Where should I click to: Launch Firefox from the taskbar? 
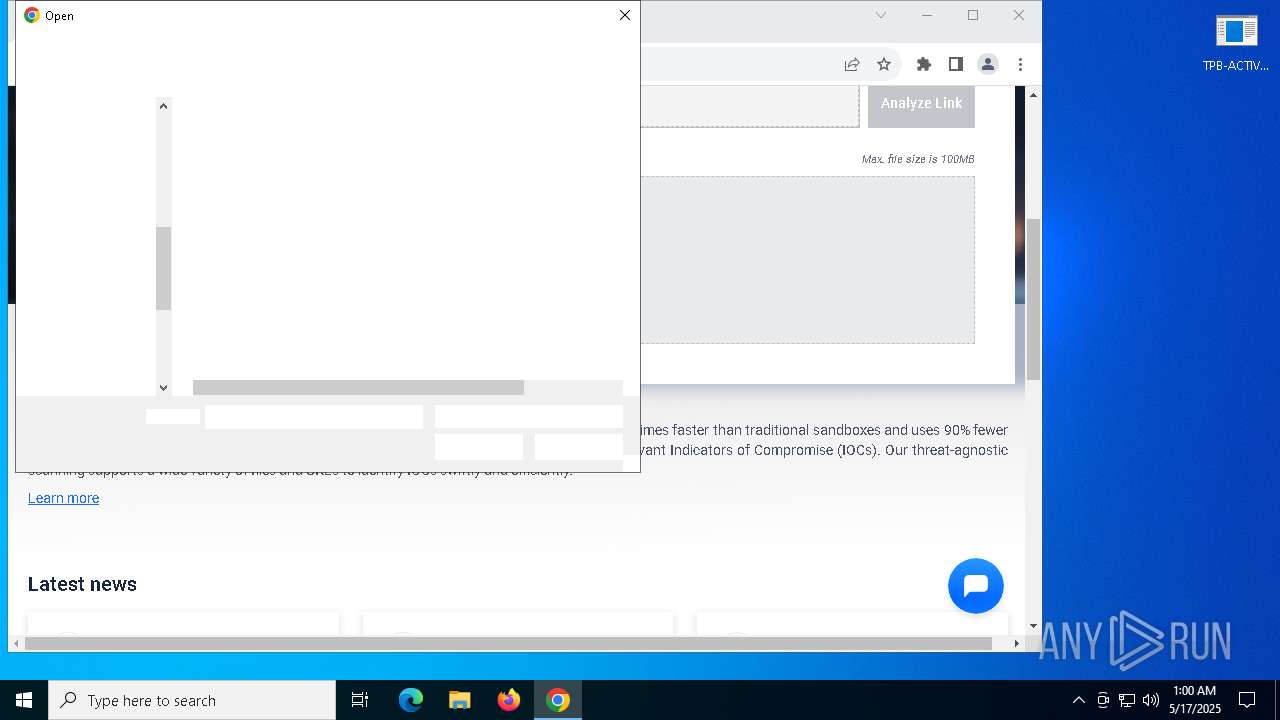coord(508,700)
